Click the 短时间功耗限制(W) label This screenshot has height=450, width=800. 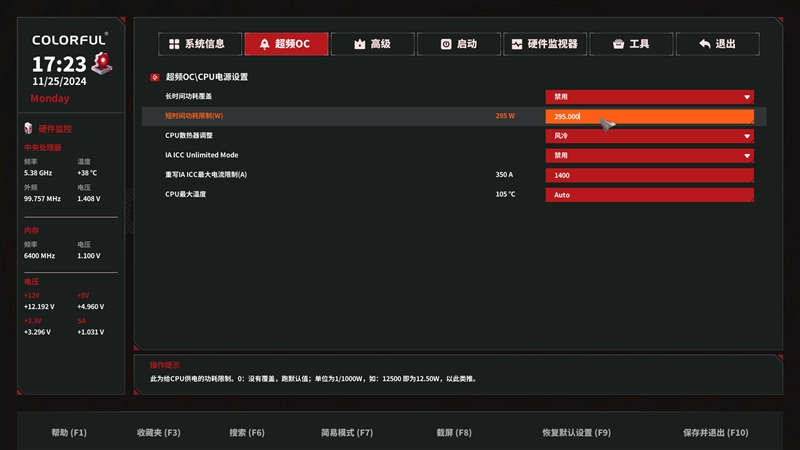point(194,116)
